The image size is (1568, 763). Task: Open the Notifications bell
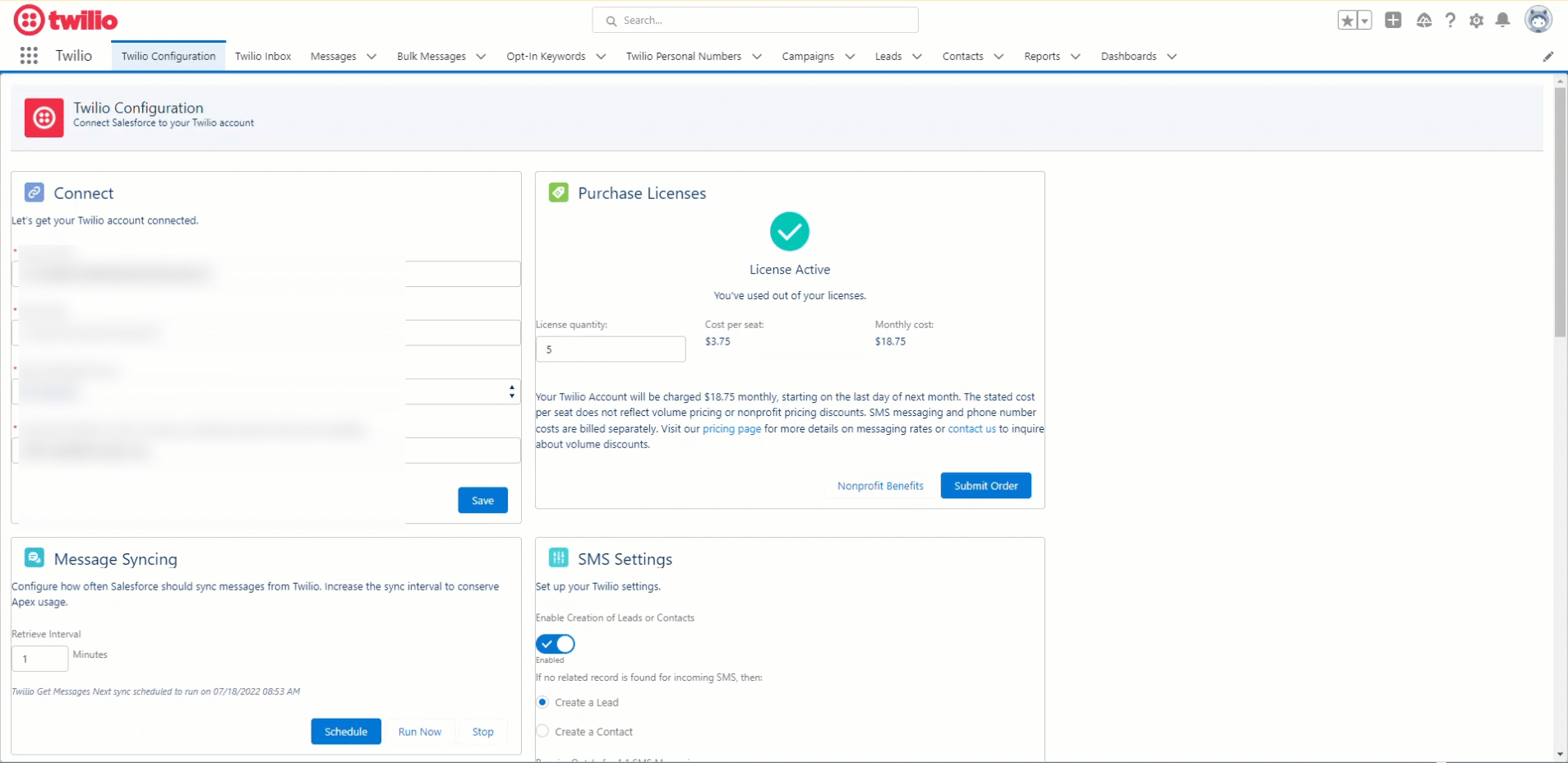(1503, 20)
